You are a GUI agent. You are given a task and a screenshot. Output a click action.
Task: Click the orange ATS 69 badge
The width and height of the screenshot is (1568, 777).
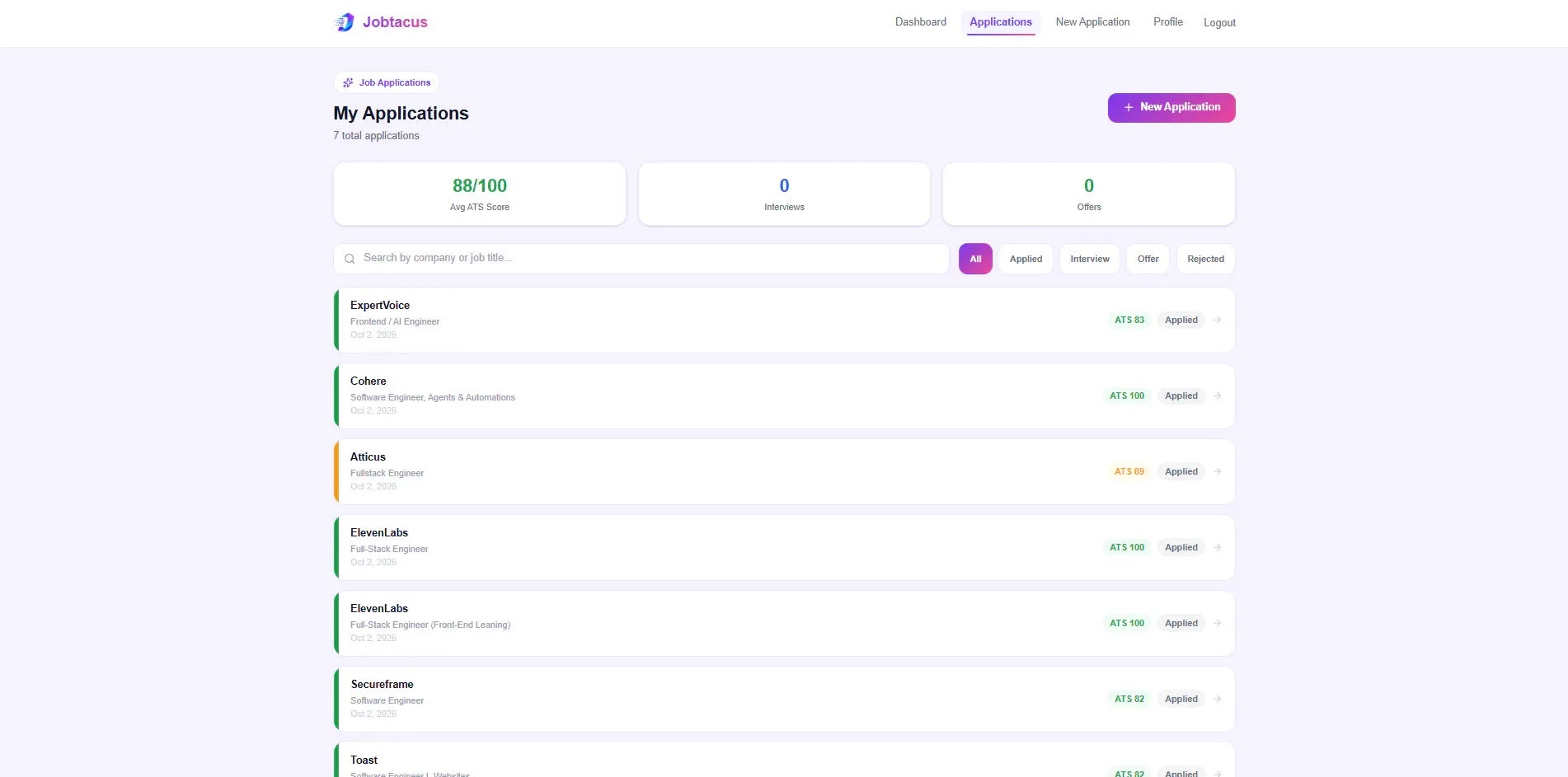1129,471
